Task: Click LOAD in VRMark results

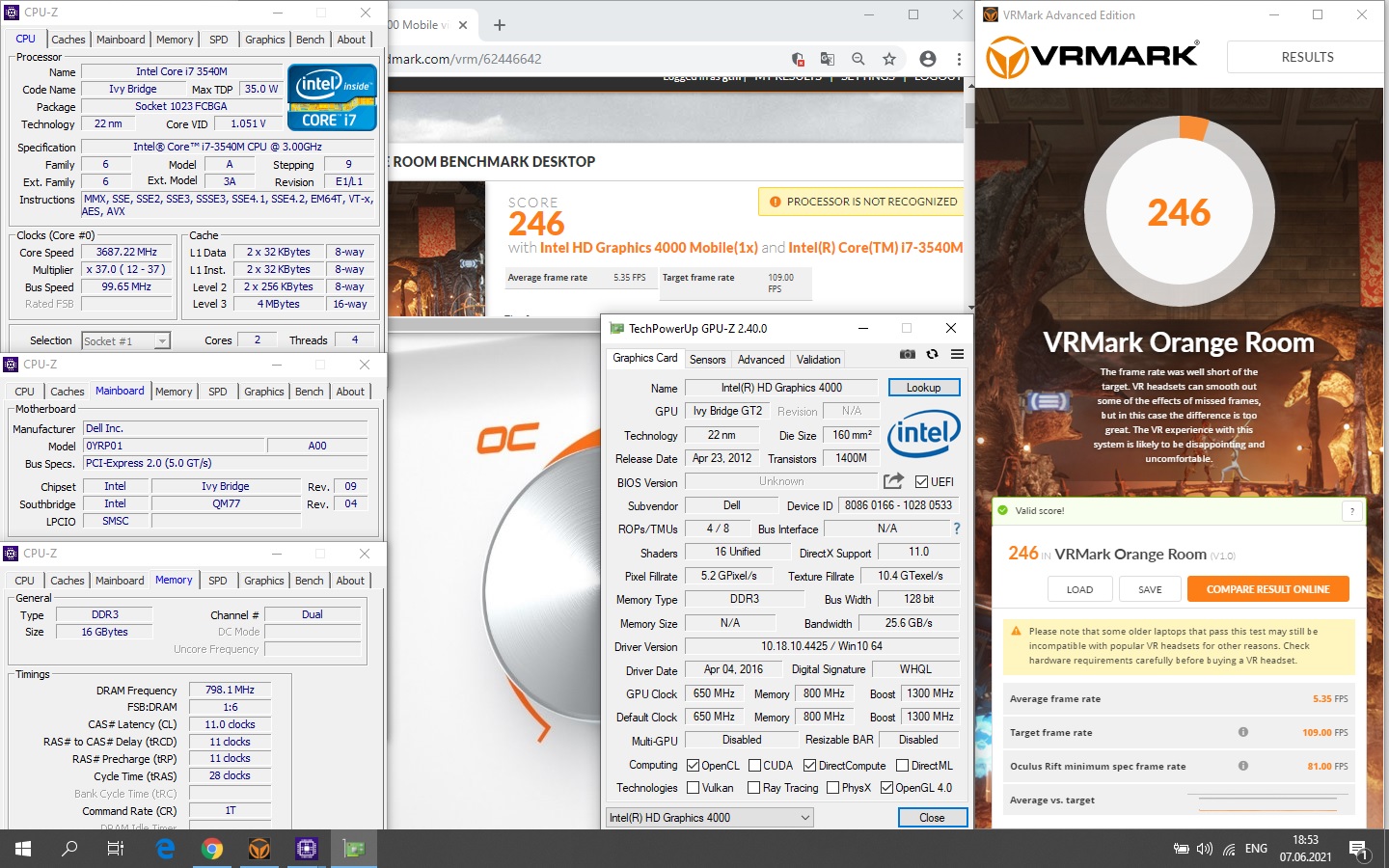Action: pyautogui.click(x=1080, y=589)
